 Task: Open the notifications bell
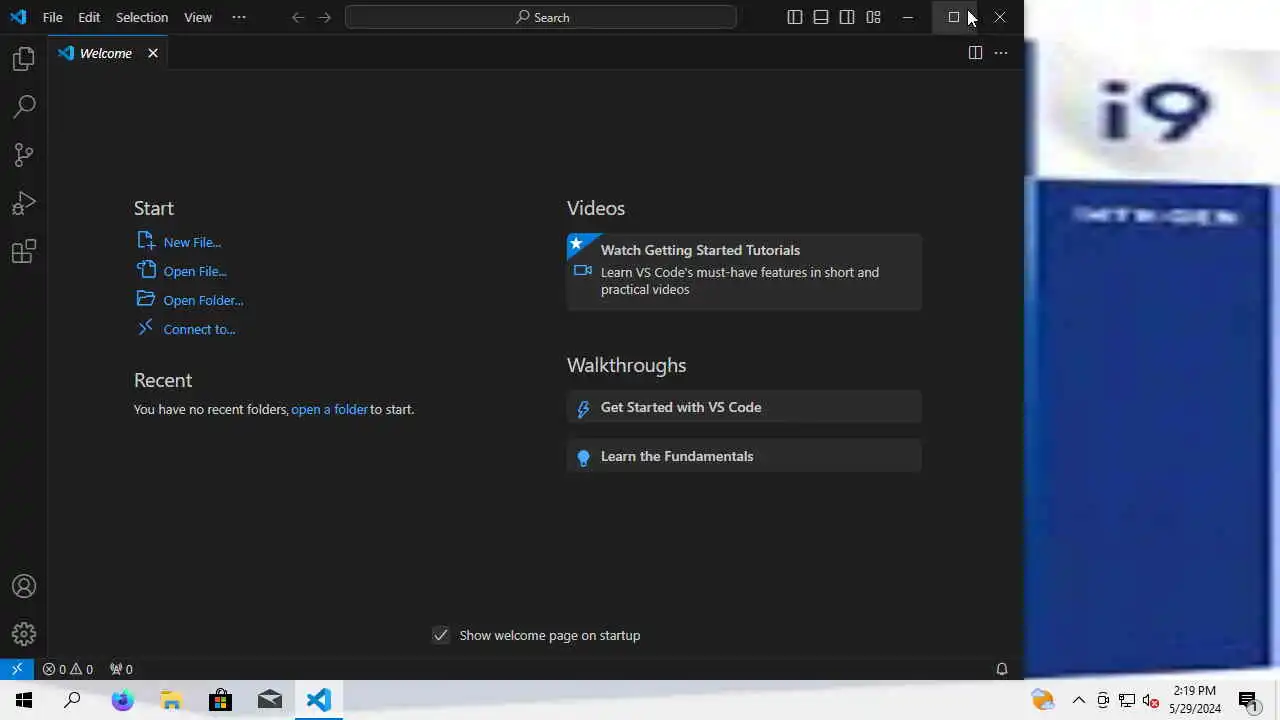[1001, 669]
